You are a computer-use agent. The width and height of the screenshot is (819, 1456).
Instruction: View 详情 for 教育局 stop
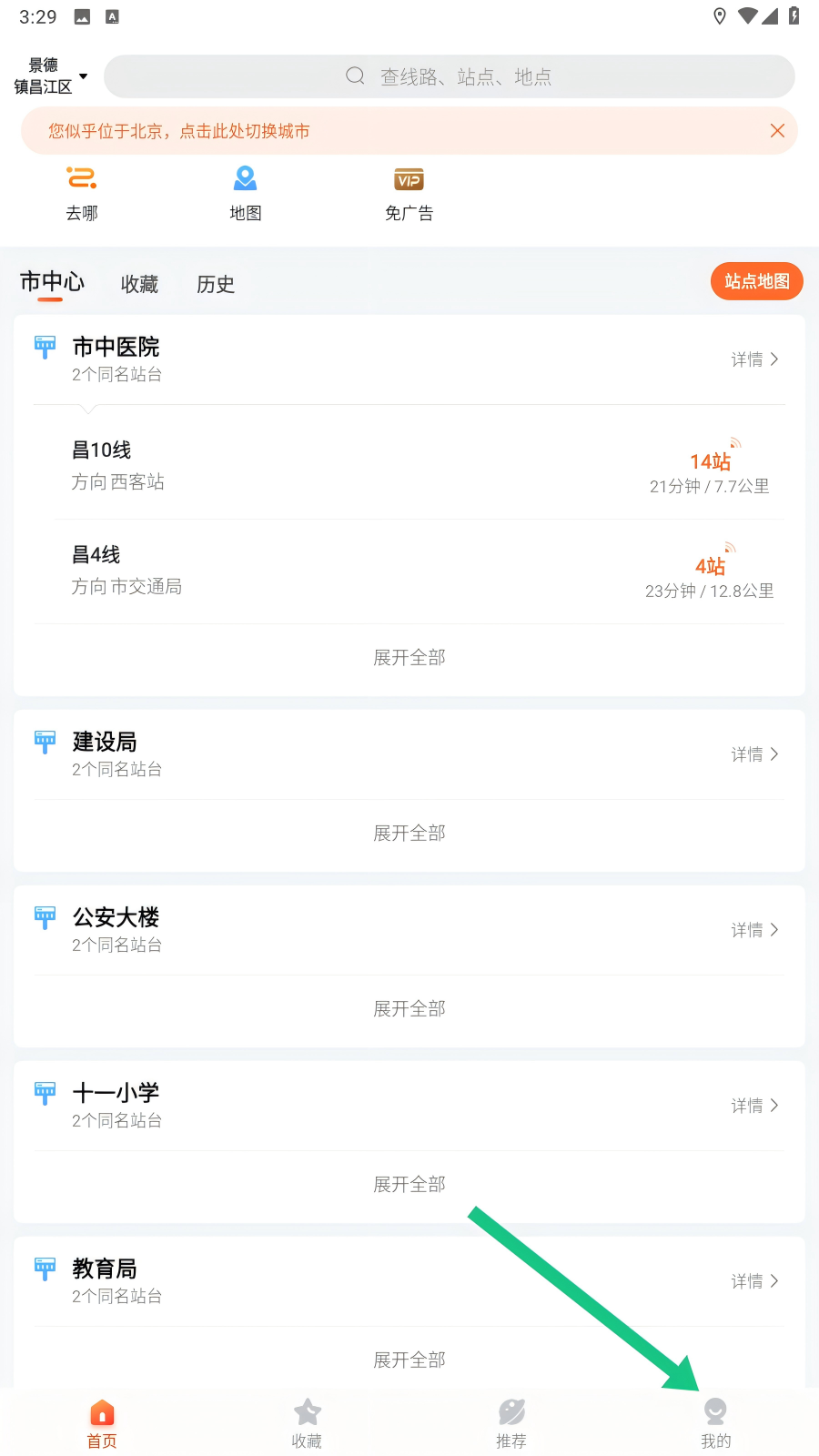pyautogui.click(x=754, y=1281)
